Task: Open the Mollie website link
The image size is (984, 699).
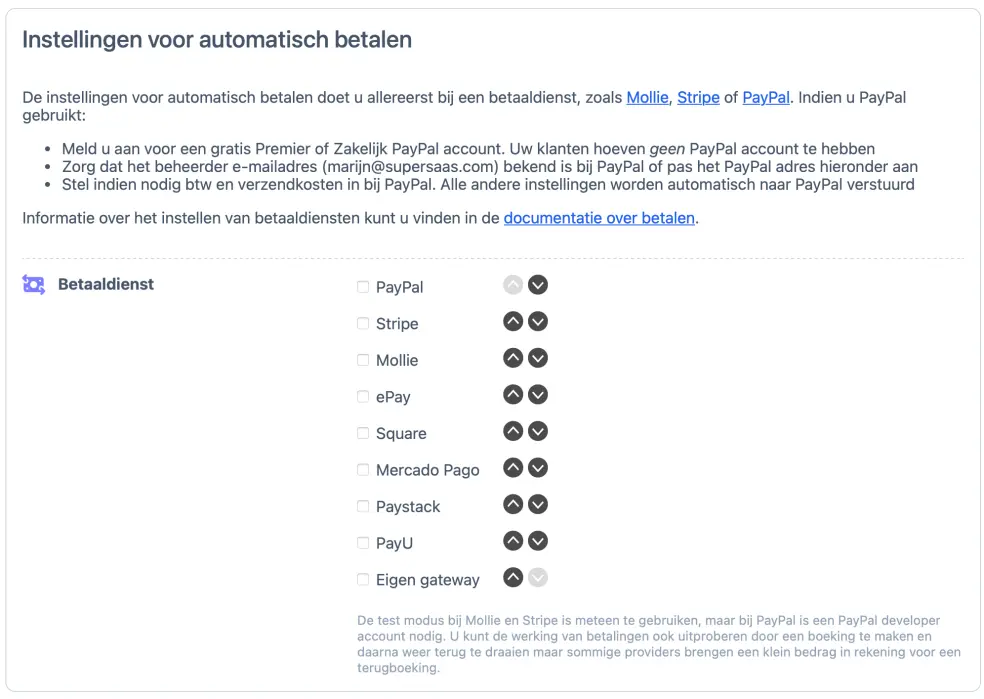Action: pos(646,97)
